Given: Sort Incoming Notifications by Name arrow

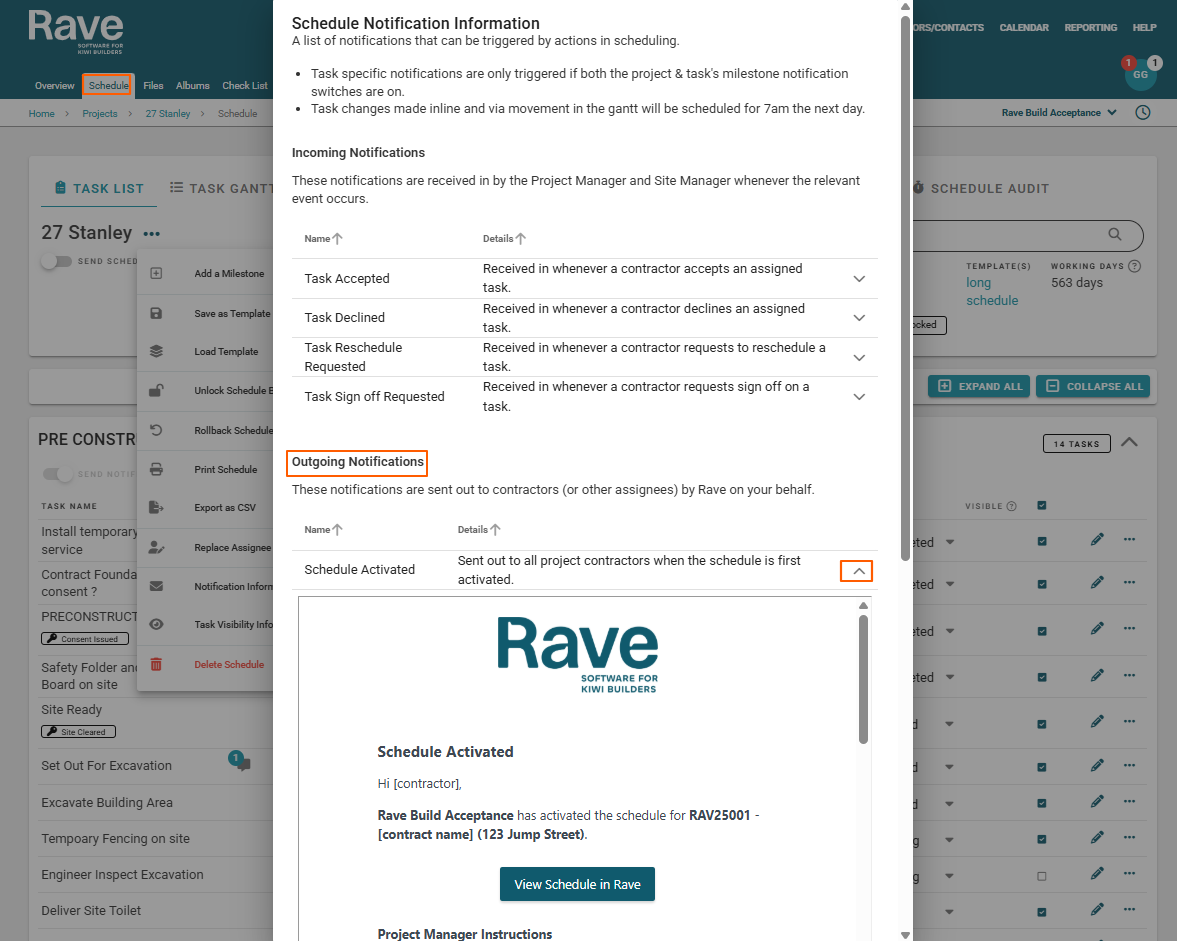Looking at the screenshot, I should [x=338, y=239].
